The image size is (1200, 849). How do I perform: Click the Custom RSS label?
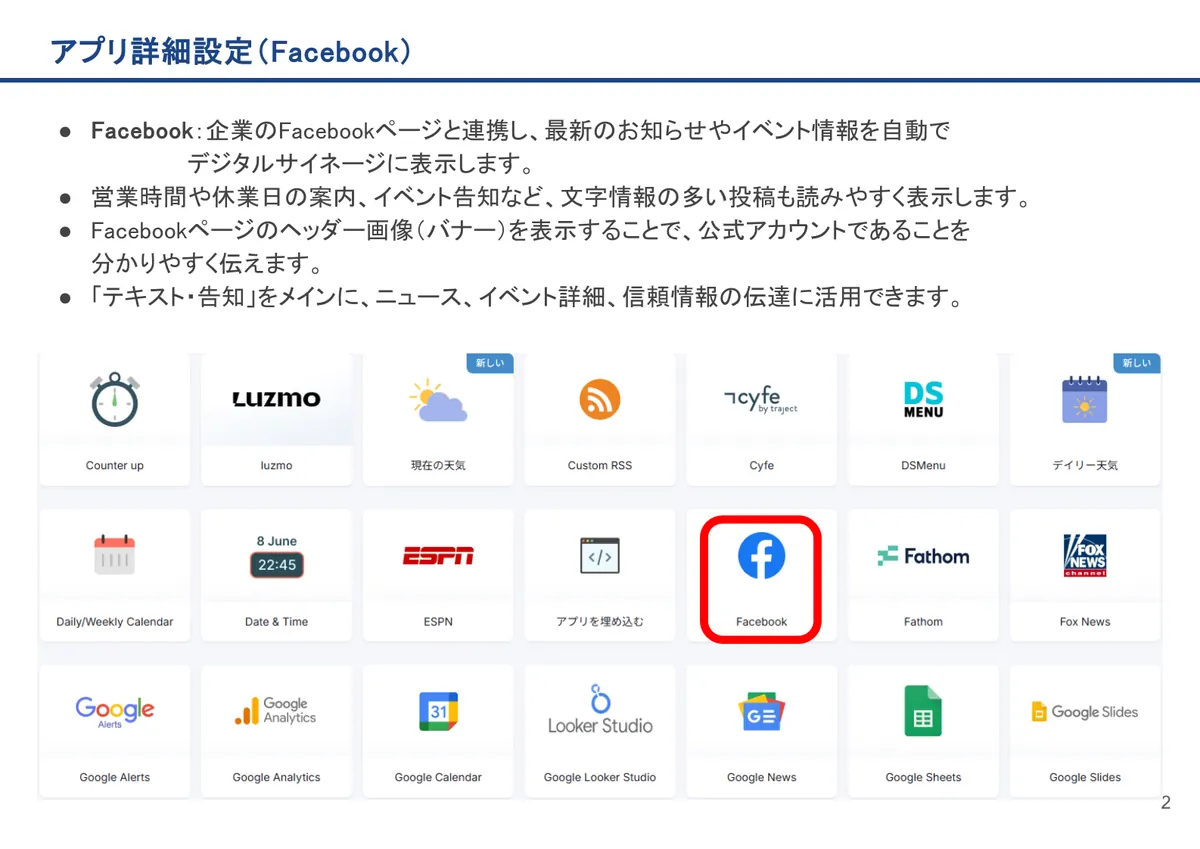(x=600, y=465)
